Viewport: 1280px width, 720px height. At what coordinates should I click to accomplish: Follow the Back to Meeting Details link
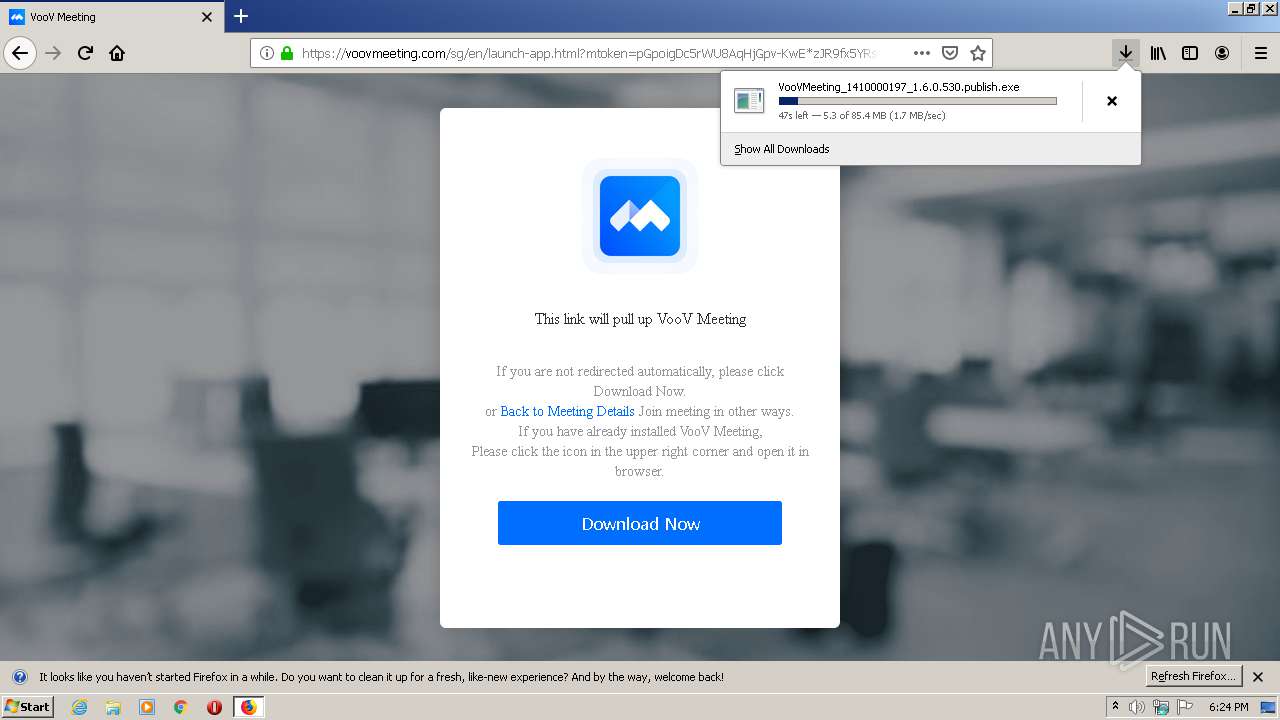567,411
